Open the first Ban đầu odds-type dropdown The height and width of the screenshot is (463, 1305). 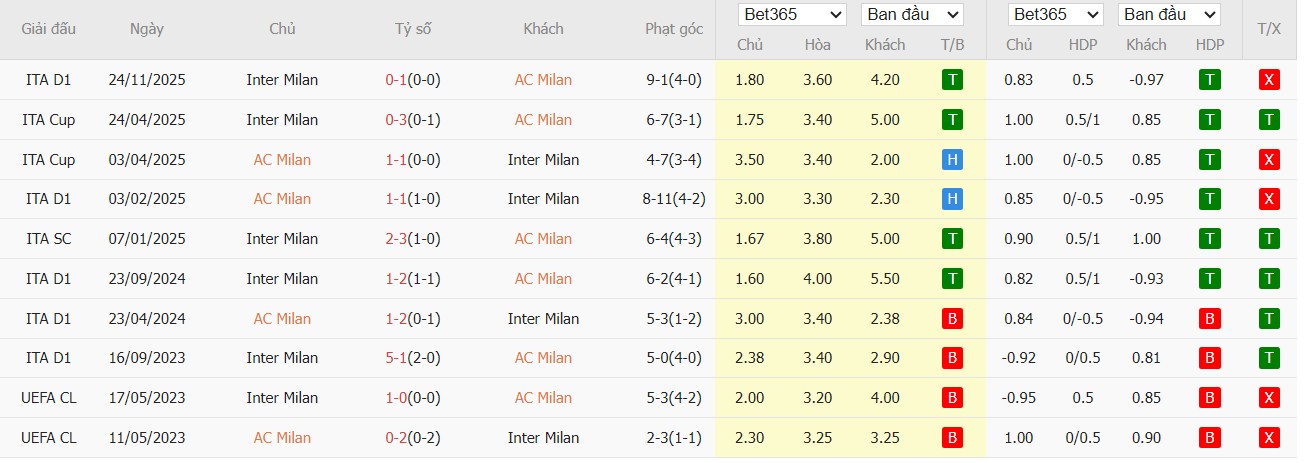point(911,15)
